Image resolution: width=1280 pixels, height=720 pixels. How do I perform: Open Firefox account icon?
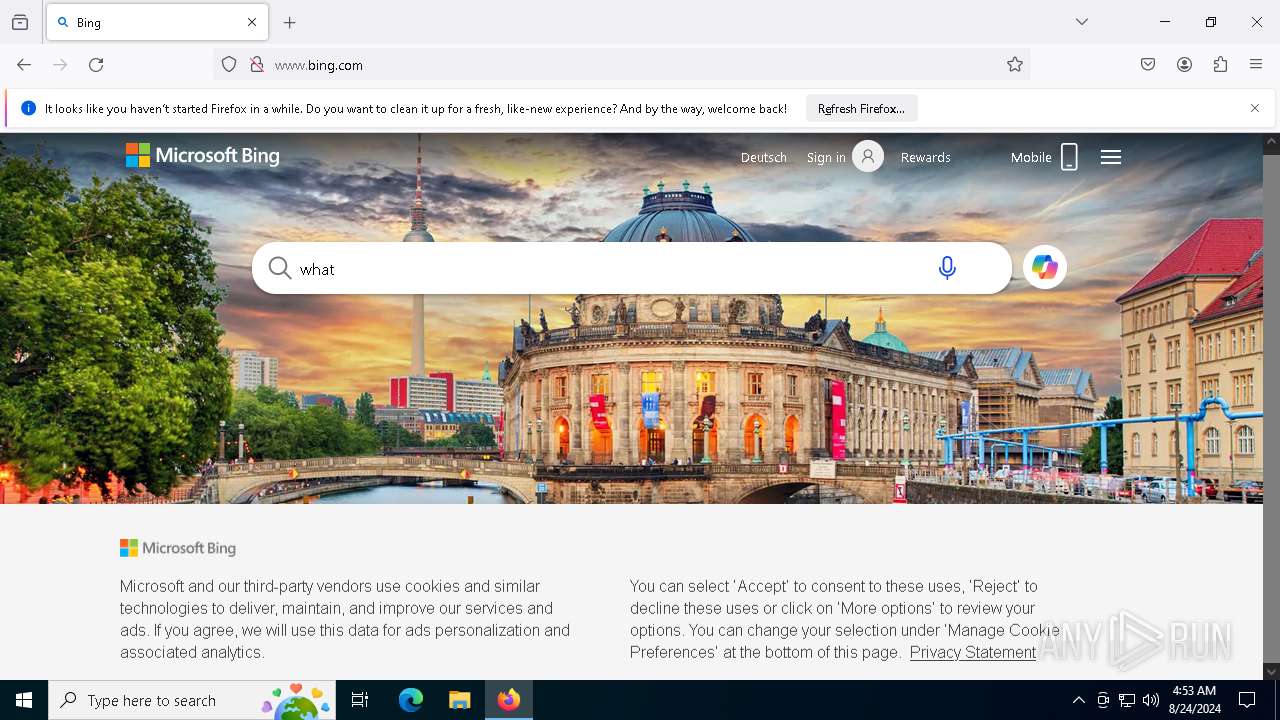coord(1184,65)
